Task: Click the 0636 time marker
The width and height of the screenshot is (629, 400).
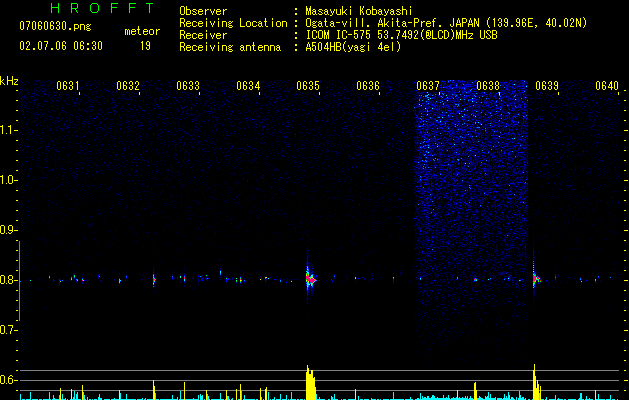Action: [x=368, y=86]
